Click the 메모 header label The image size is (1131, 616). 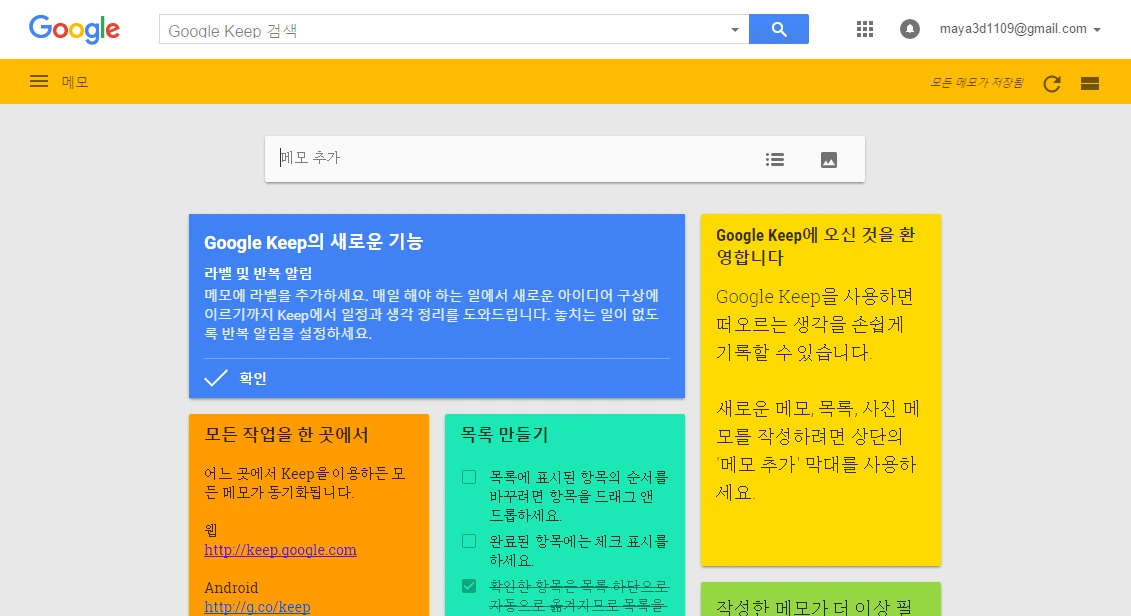(x=75, y=82)
